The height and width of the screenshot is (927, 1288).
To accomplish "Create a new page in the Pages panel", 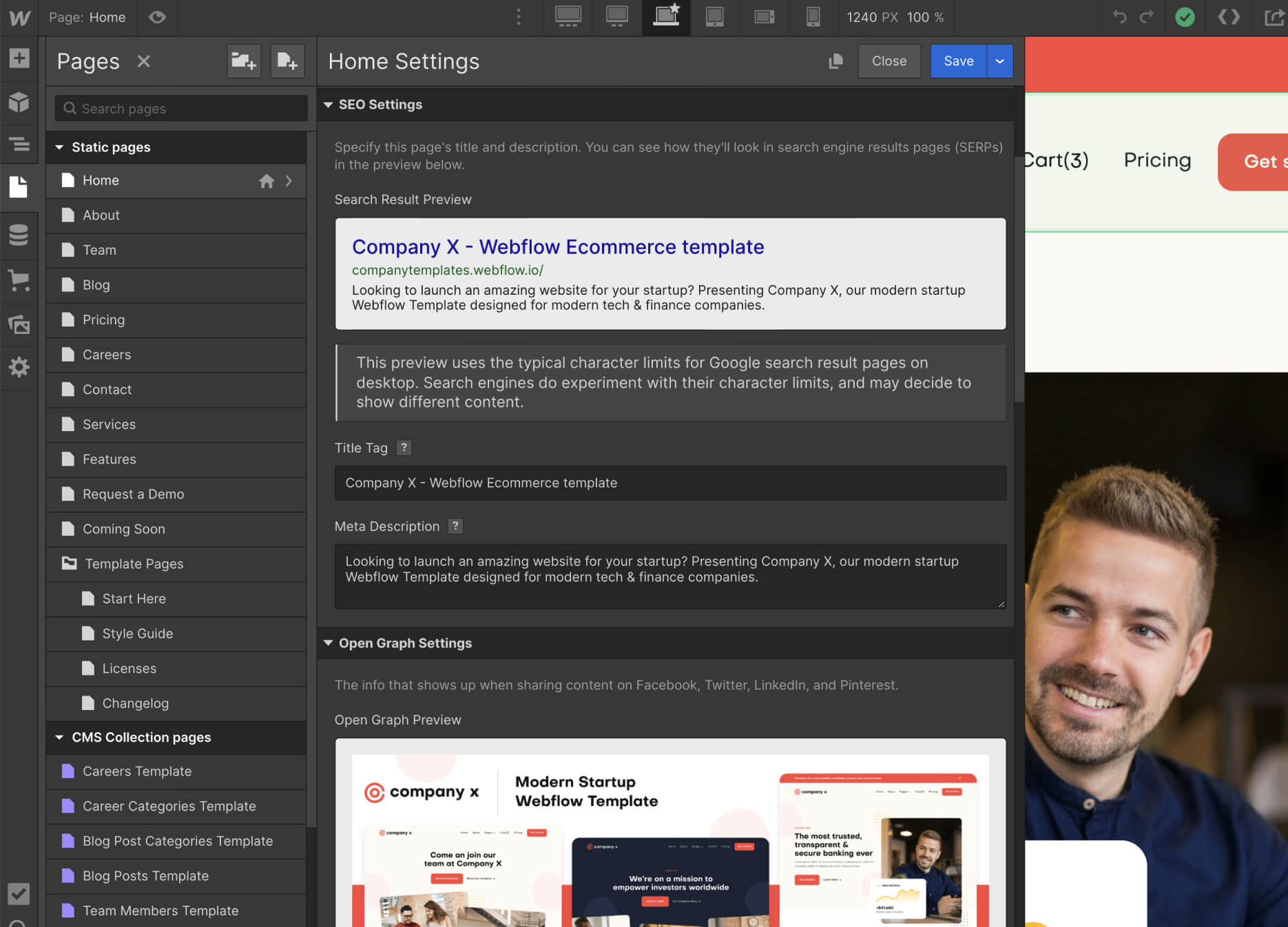I will click(x=288, y=61).
